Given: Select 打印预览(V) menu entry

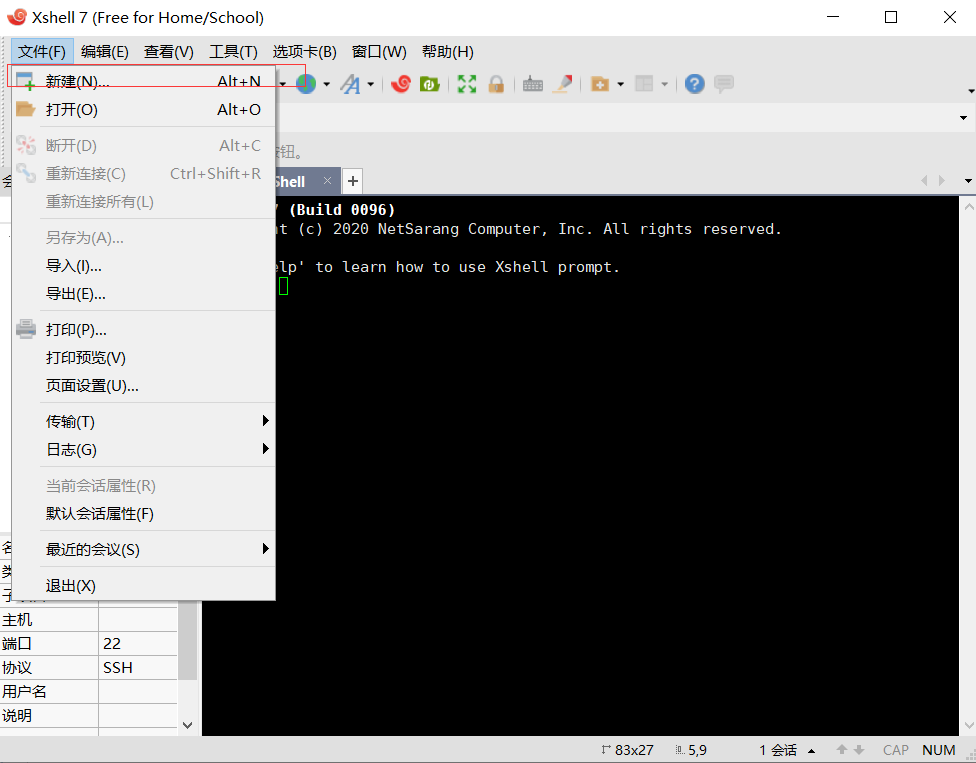Looking at the screenshot, I should pos(144,358).
